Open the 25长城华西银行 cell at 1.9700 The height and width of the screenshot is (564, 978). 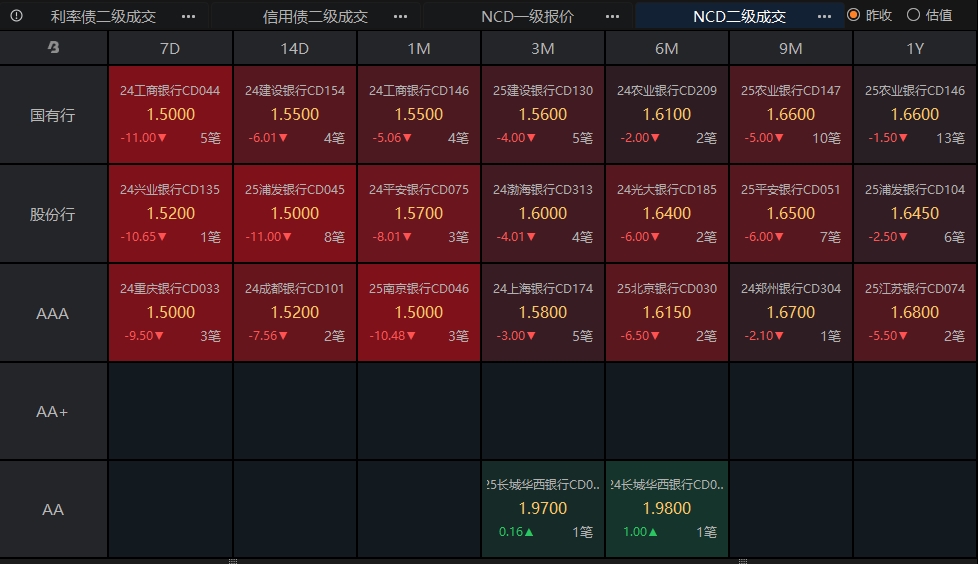[543, 509]
